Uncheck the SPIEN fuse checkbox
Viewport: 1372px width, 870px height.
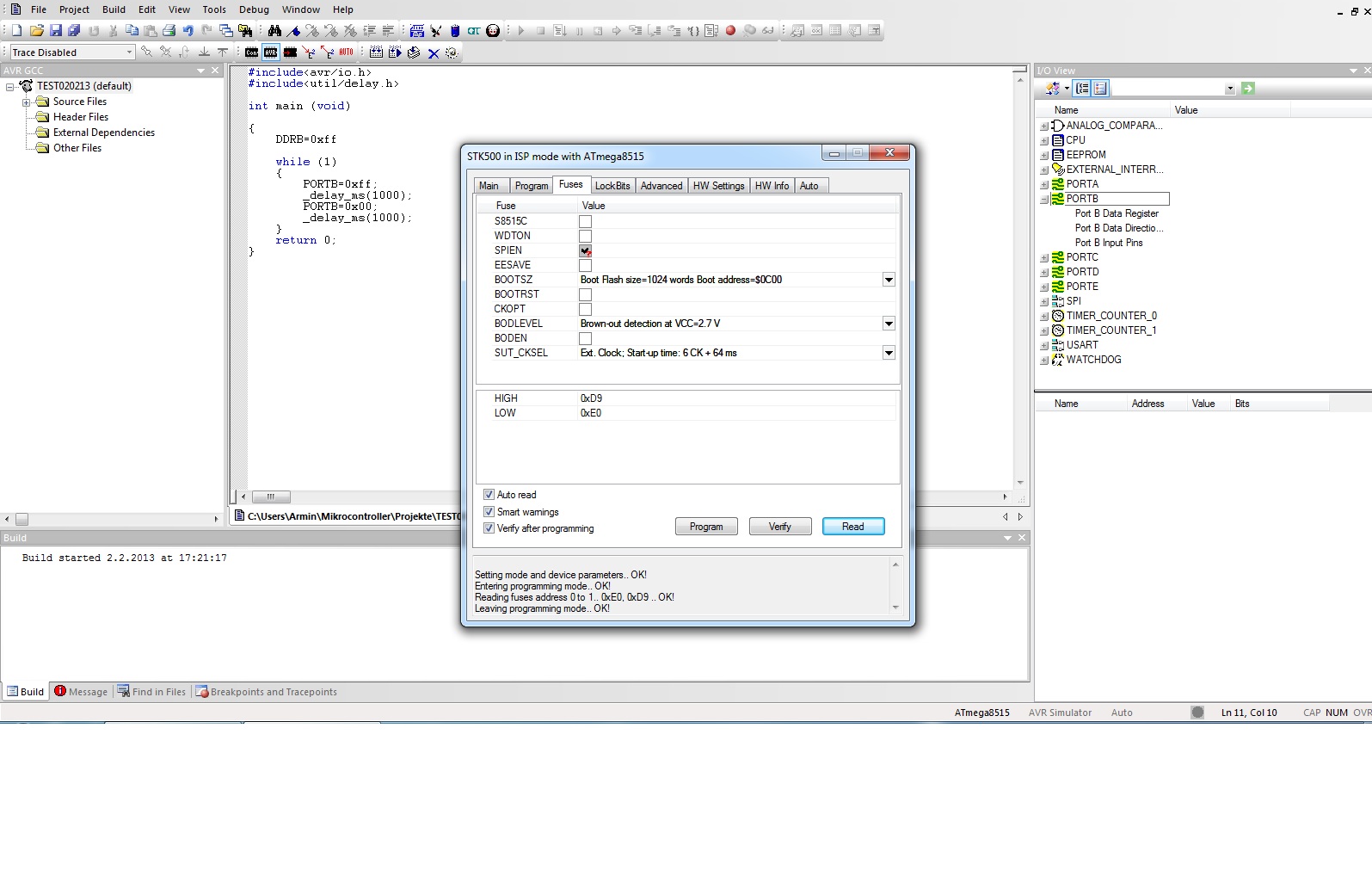[586, 250]
